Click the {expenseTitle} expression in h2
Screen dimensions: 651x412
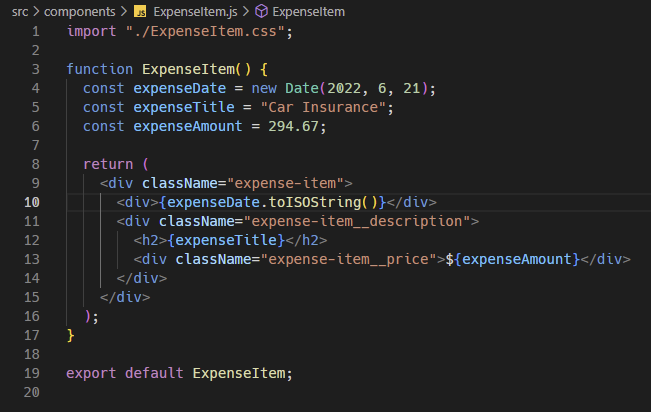point(226,240)
